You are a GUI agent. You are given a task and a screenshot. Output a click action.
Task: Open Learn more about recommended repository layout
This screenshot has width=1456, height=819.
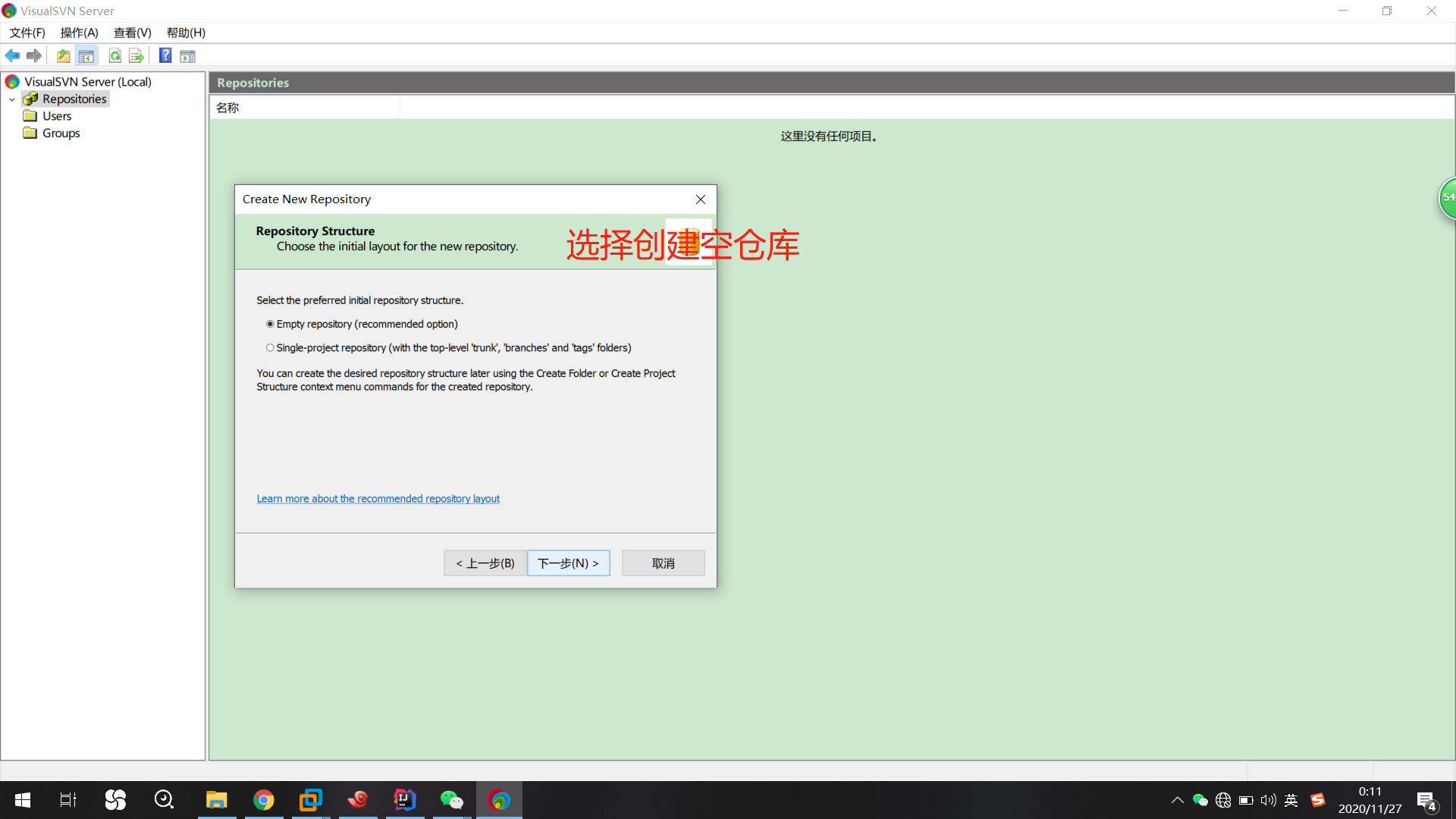point(378,498)
